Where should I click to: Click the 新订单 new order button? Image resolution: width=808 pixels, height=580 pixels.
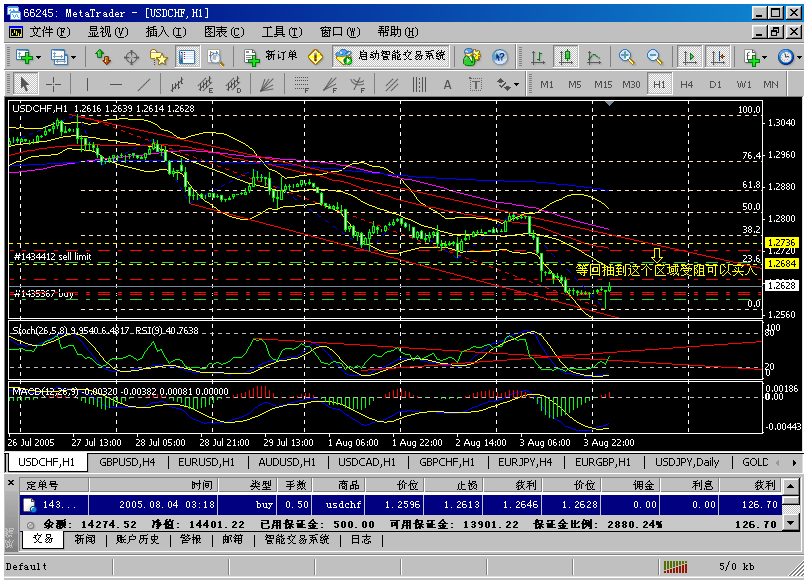click(271, 57)
